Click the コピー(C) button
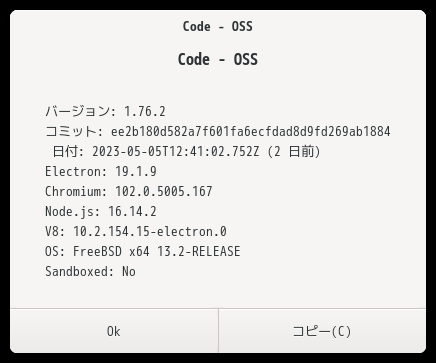436x363 pixels. [322, 331]
